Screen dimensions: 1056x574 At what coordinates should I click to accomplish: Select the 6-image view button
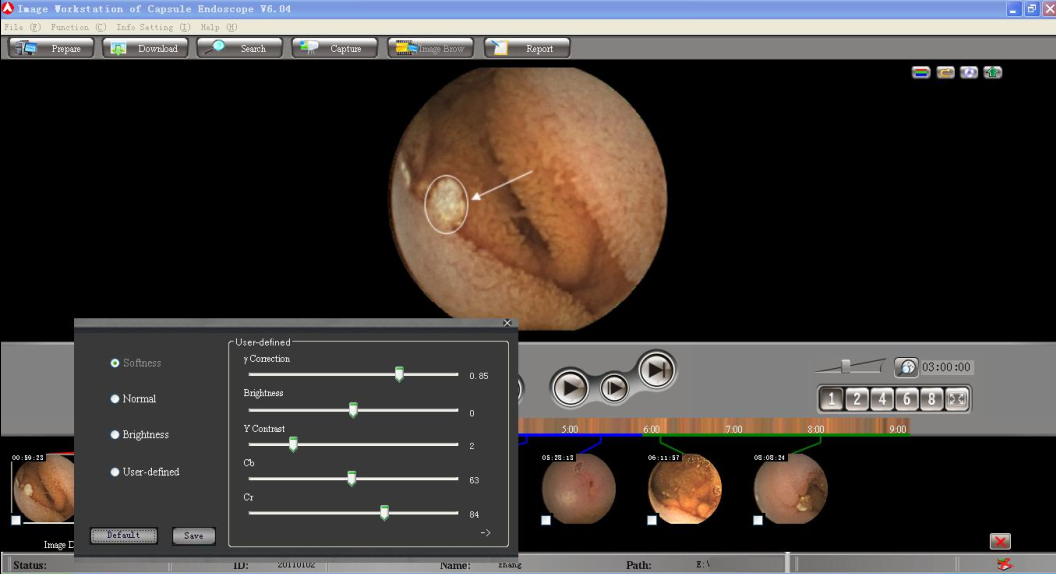906,399
